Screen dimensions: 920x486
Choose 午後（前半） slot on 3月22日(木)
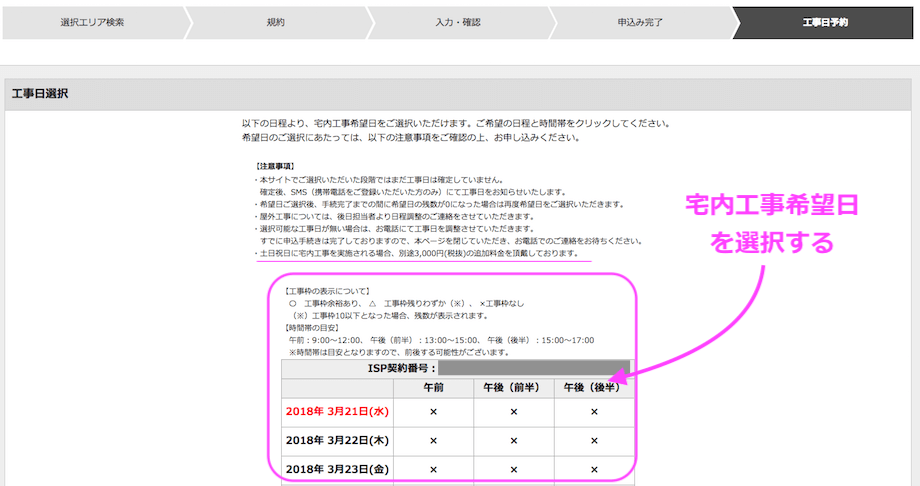click(x=513, y=440)
